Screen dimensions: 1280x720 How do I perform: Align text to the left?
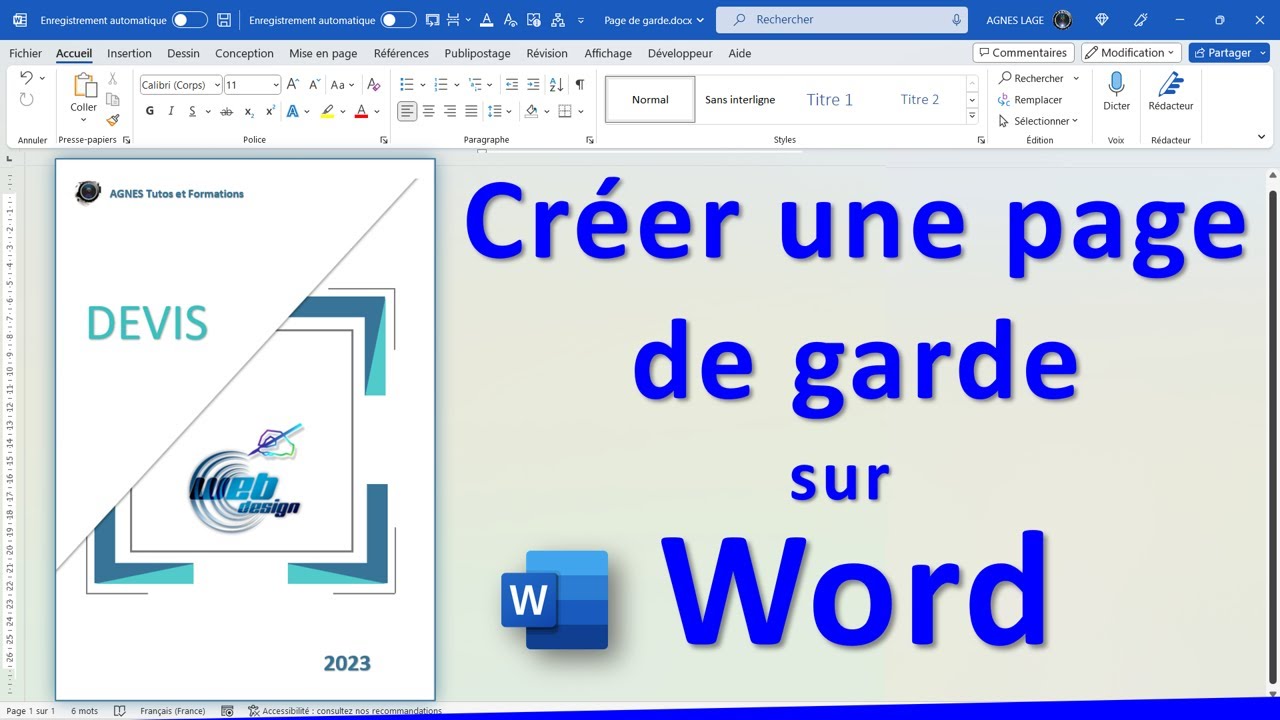pos(407,111)
